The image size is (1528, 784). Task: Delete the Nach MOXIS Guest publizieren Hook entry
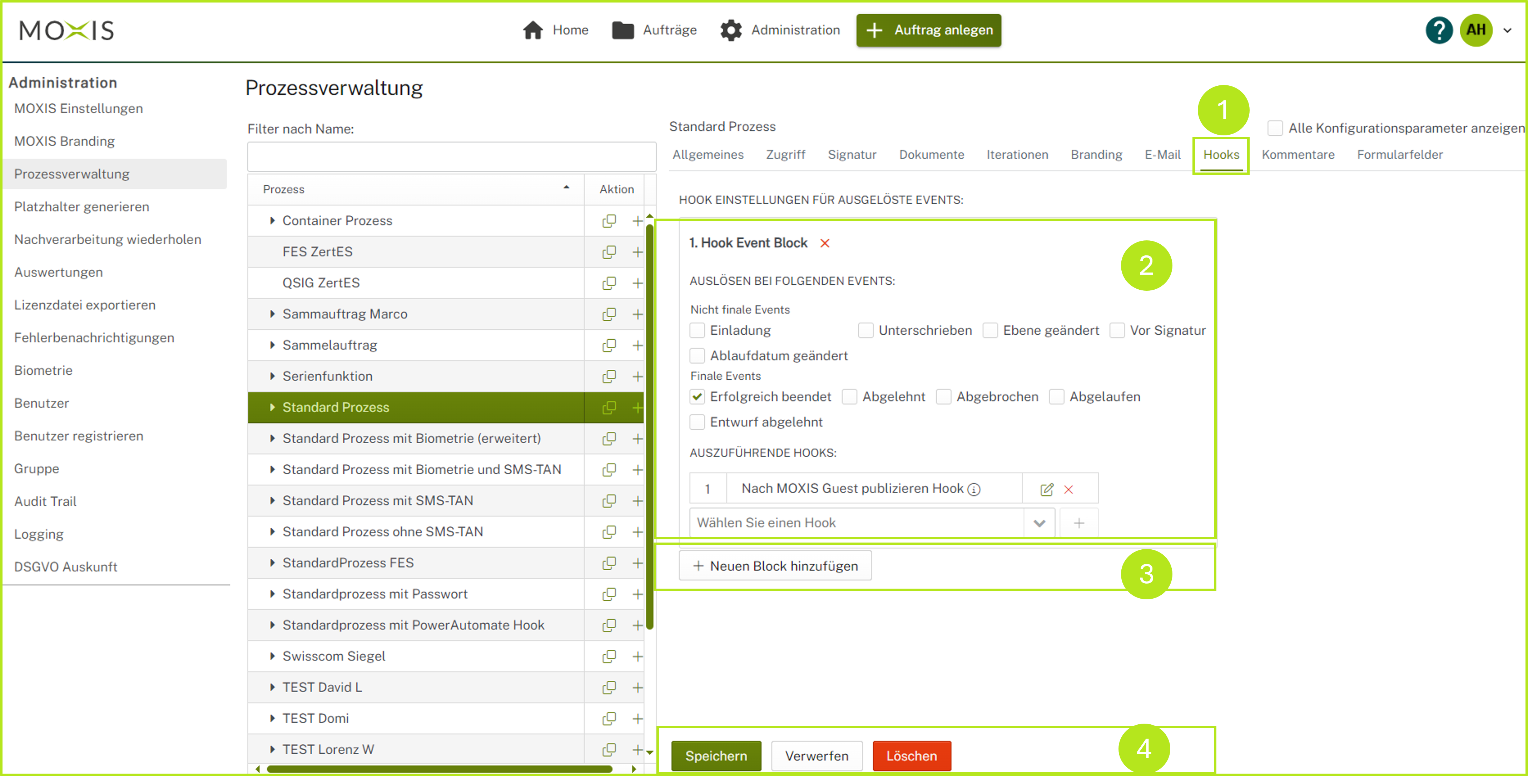(1068, 489)
